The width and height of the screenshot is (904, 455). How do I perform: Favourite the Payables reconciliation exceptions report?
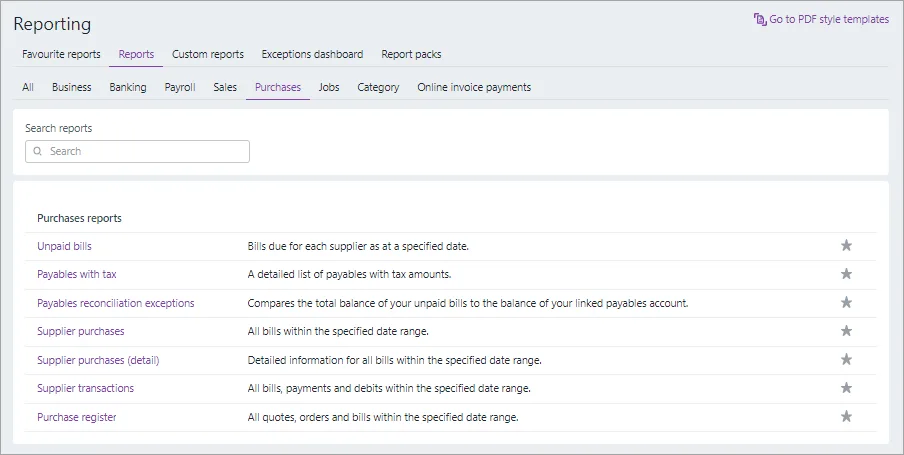click(x=846, y=303)
